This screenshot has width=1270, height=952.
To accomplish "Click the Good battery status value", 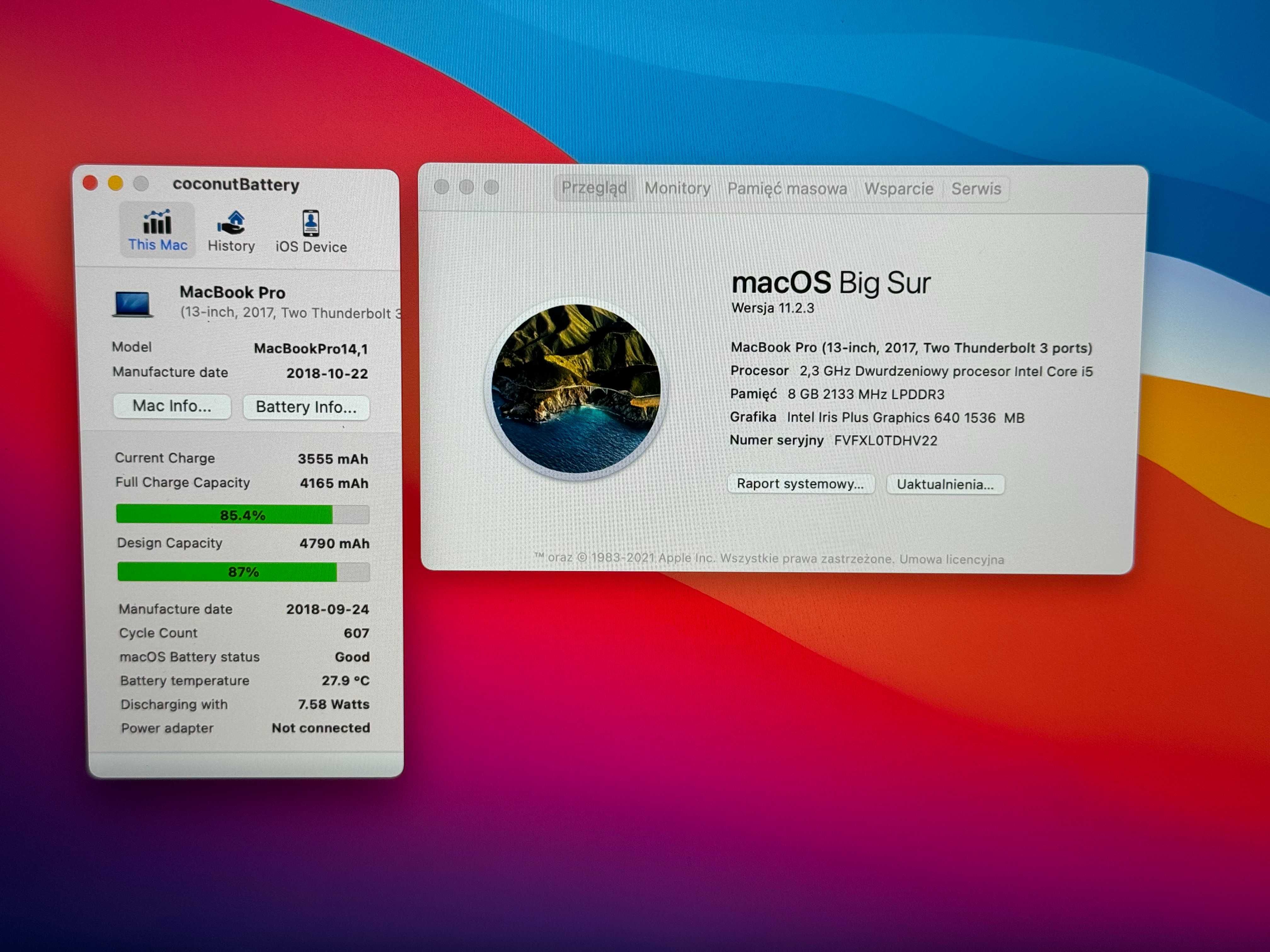I will click(x=352, y=656).
